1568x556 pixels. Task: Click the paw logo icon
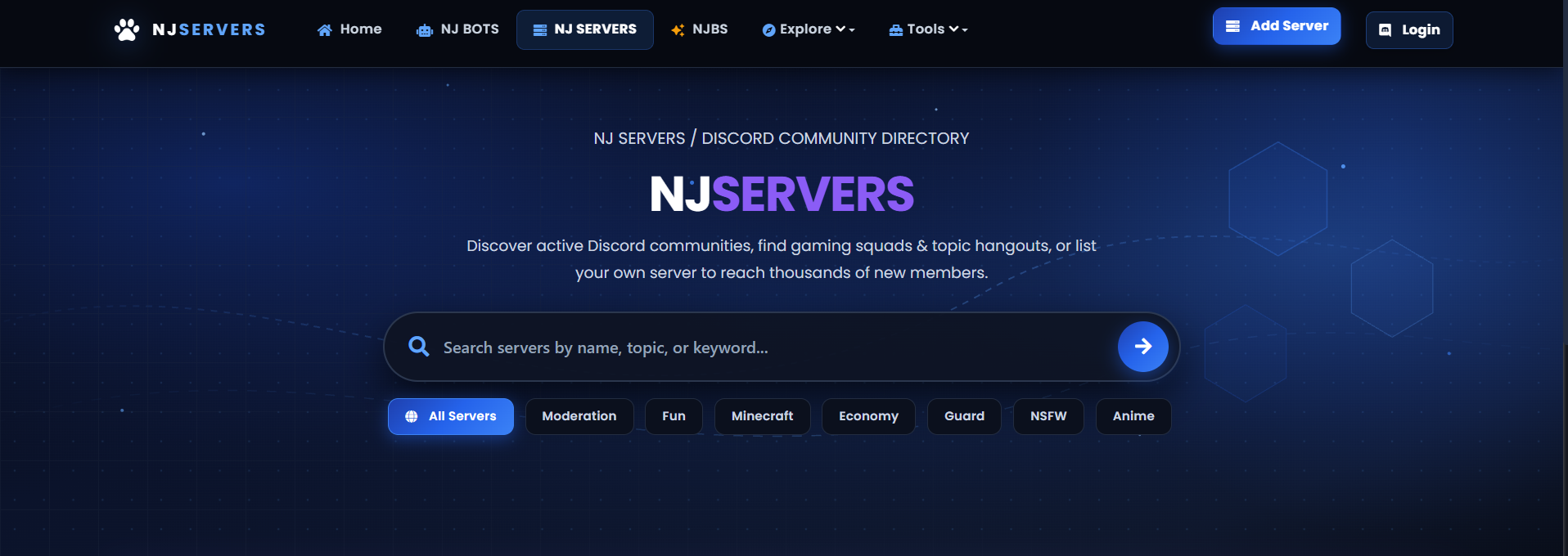pyautogui.click(x=127, y=29)
